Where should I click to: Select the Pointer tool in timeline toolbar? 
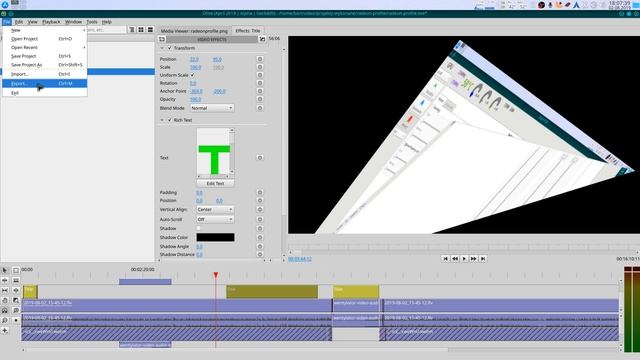point(4,270)
